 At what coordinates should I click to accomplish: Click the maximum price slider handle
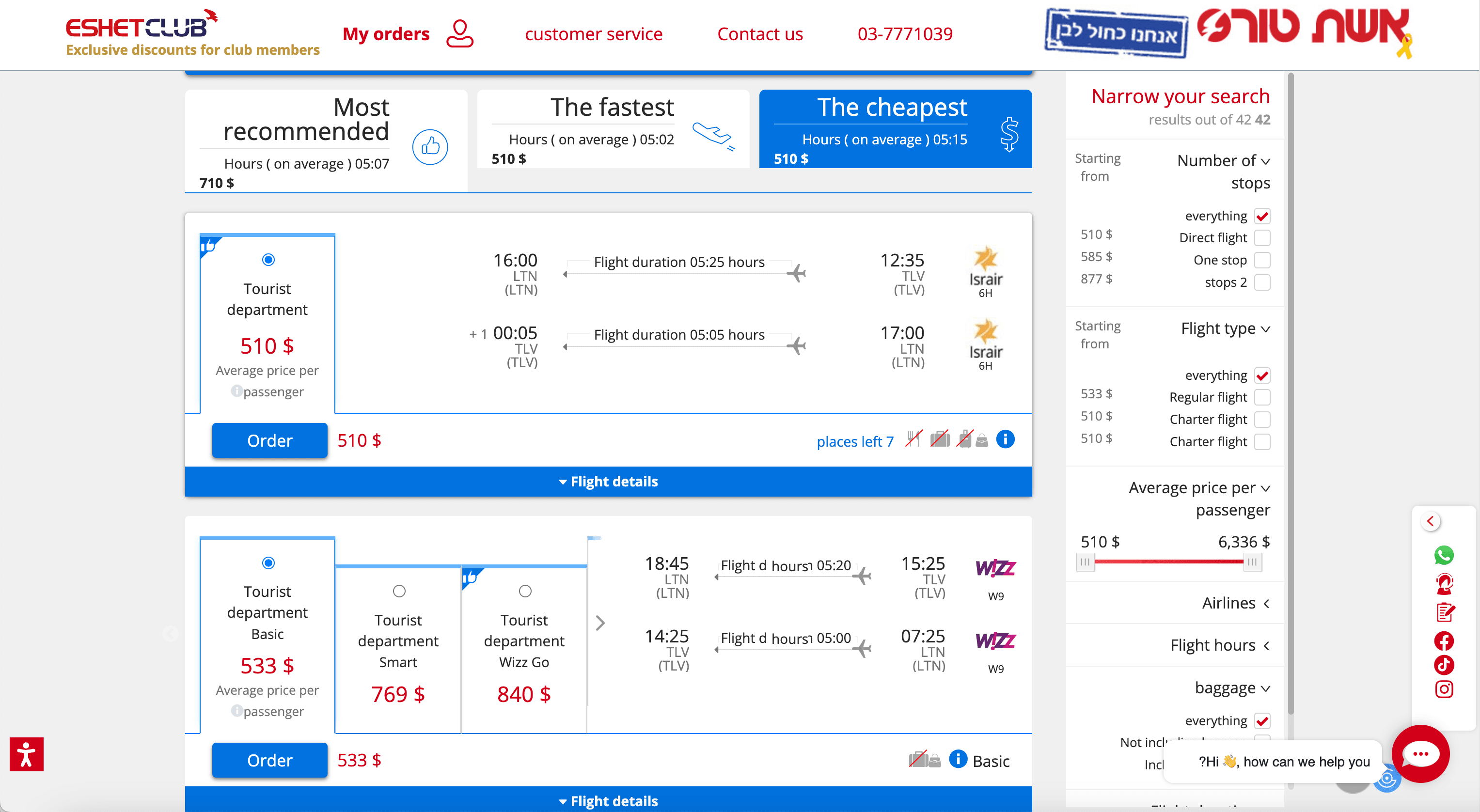[1253, 562]
